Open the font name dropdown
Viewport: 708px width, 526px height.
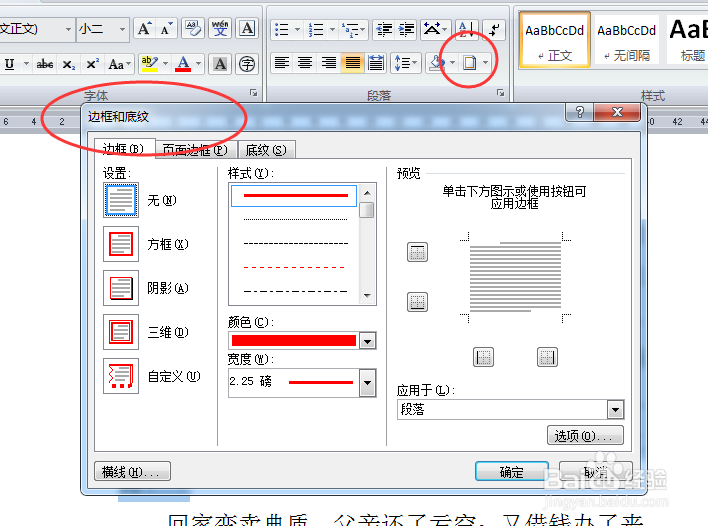click(68, 29)
